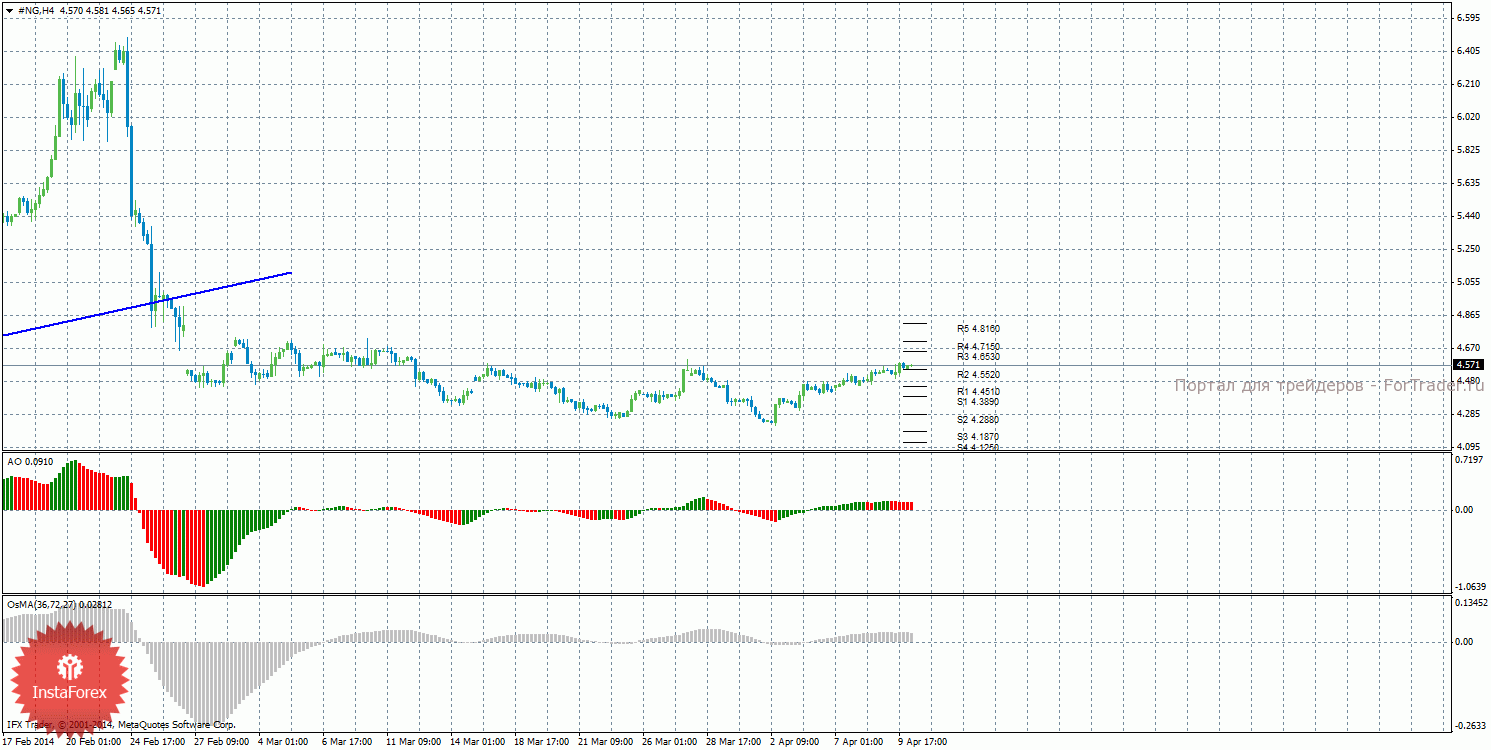Click the ForTrader.ru portal watermark
Screen dimensions: 1491x750
tap(1328, 385)
